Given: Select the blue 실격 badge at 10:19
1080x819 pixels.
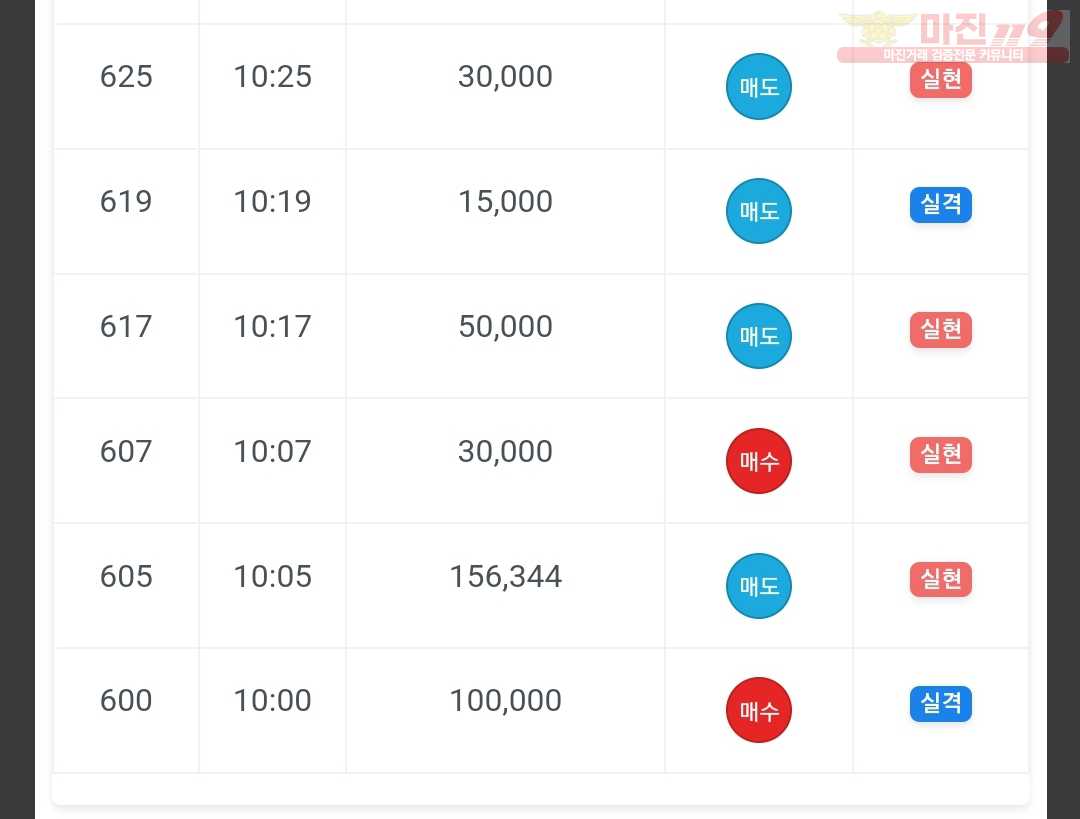Looking at the screenshot, I should [941, 205].
